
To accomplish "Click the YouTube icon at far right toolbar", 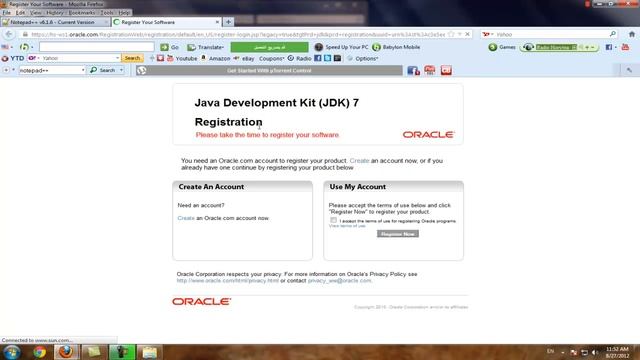I will [x=625, y=47].
